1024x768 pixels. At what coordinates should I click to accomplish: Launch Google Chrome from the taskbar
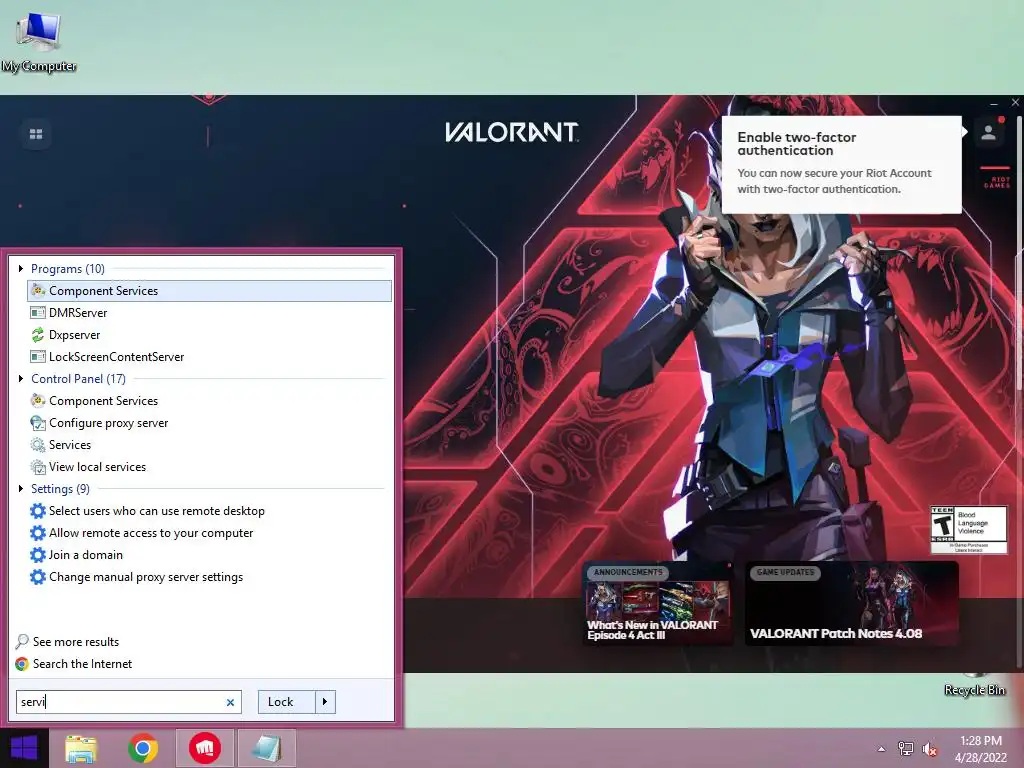click(x=142, y=748)
